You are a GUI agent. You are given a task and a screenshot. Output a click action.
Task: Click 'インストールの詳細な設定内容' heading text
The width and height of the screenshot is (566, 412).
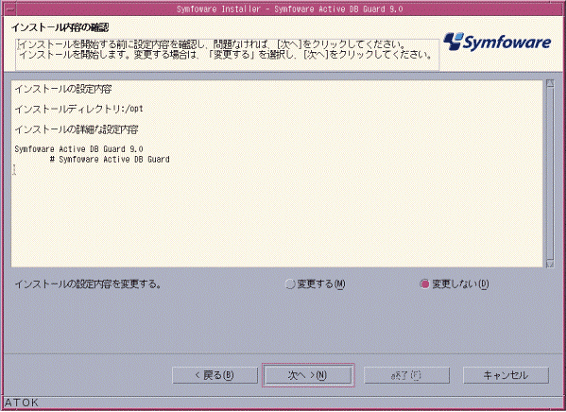pyautogui.click(x=76, y=130)
